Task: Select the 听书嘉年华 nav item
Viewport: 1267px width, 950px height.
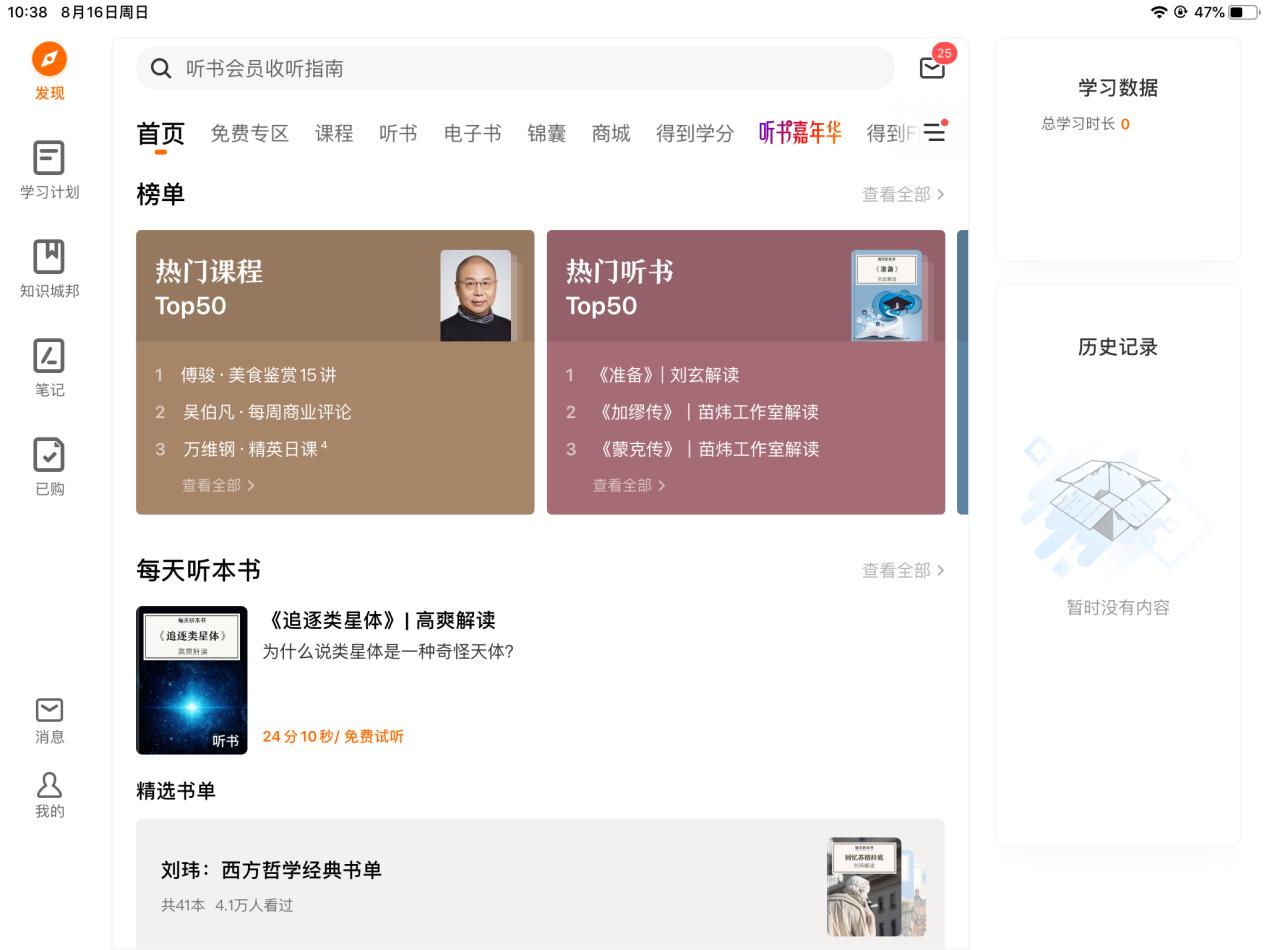Action: tap(800, 131)
